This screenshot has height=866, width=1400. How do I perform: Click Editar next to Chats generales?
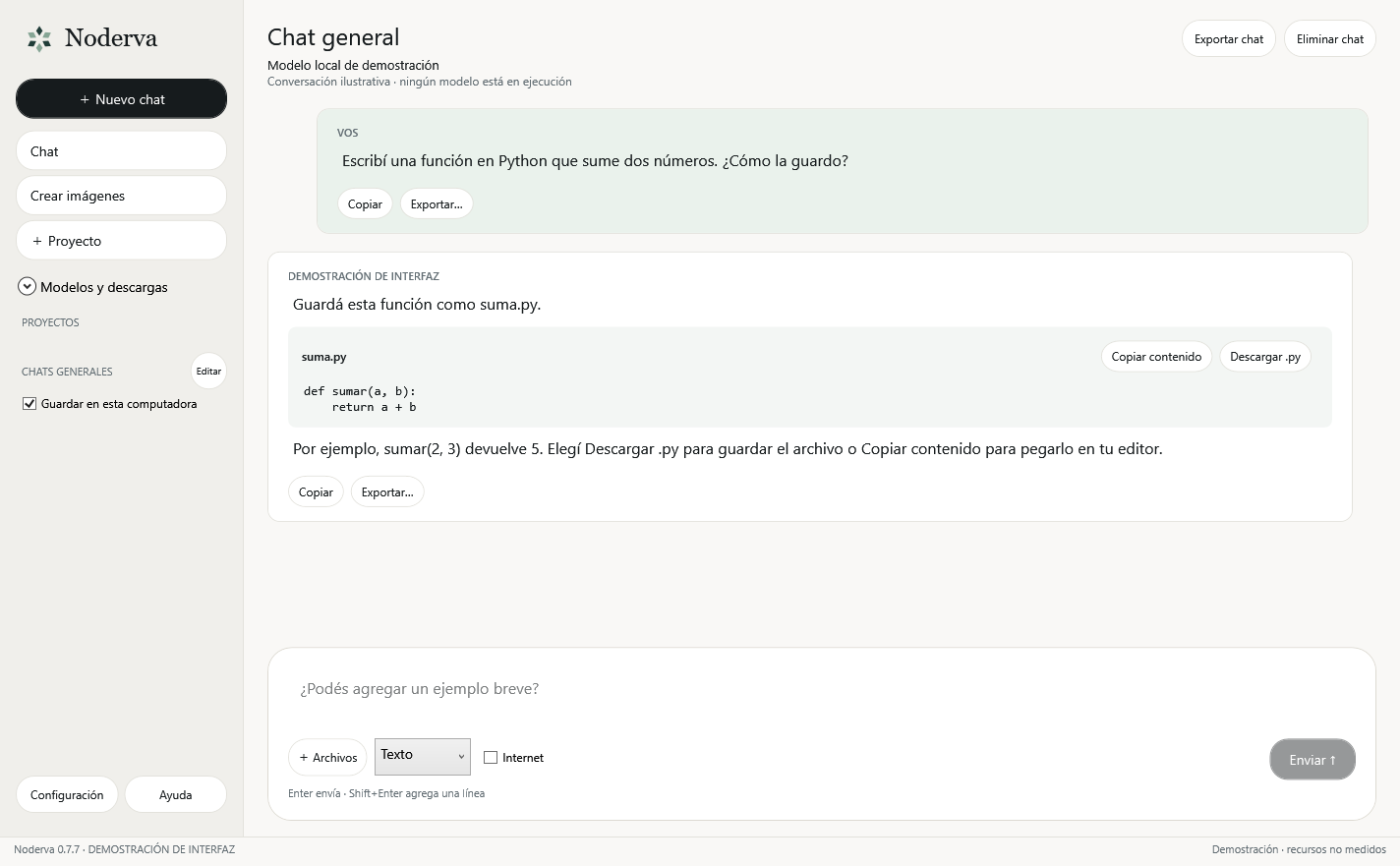click(208, 372)
